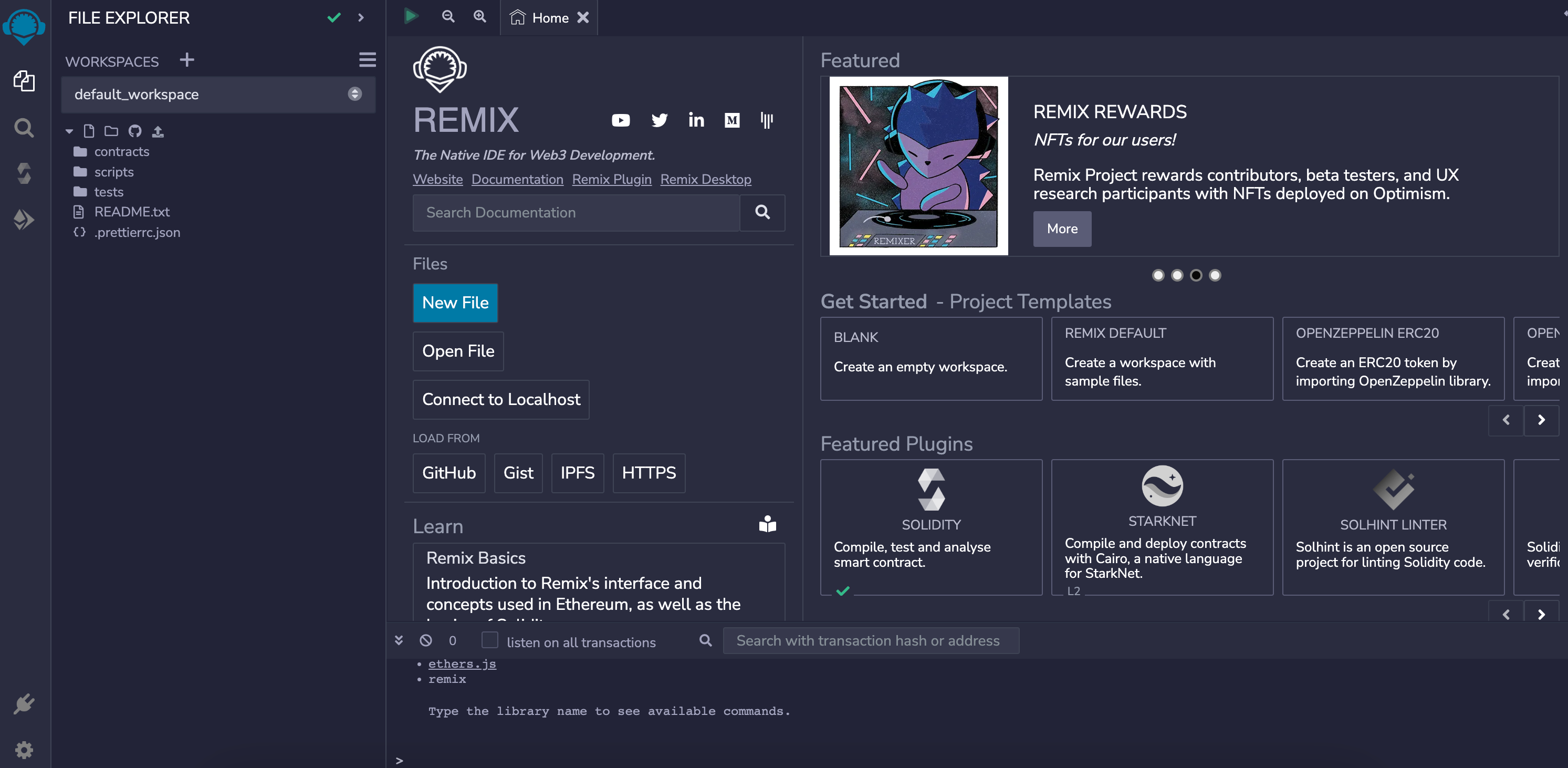The height and width of the screenshot is (768, 1568).
Task: Open Remix's YouTube channel icon
Action: [620, 120]
